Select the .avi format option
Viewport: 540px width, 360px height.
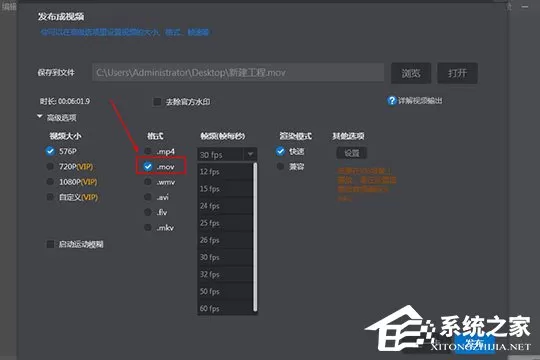point(148,197)
